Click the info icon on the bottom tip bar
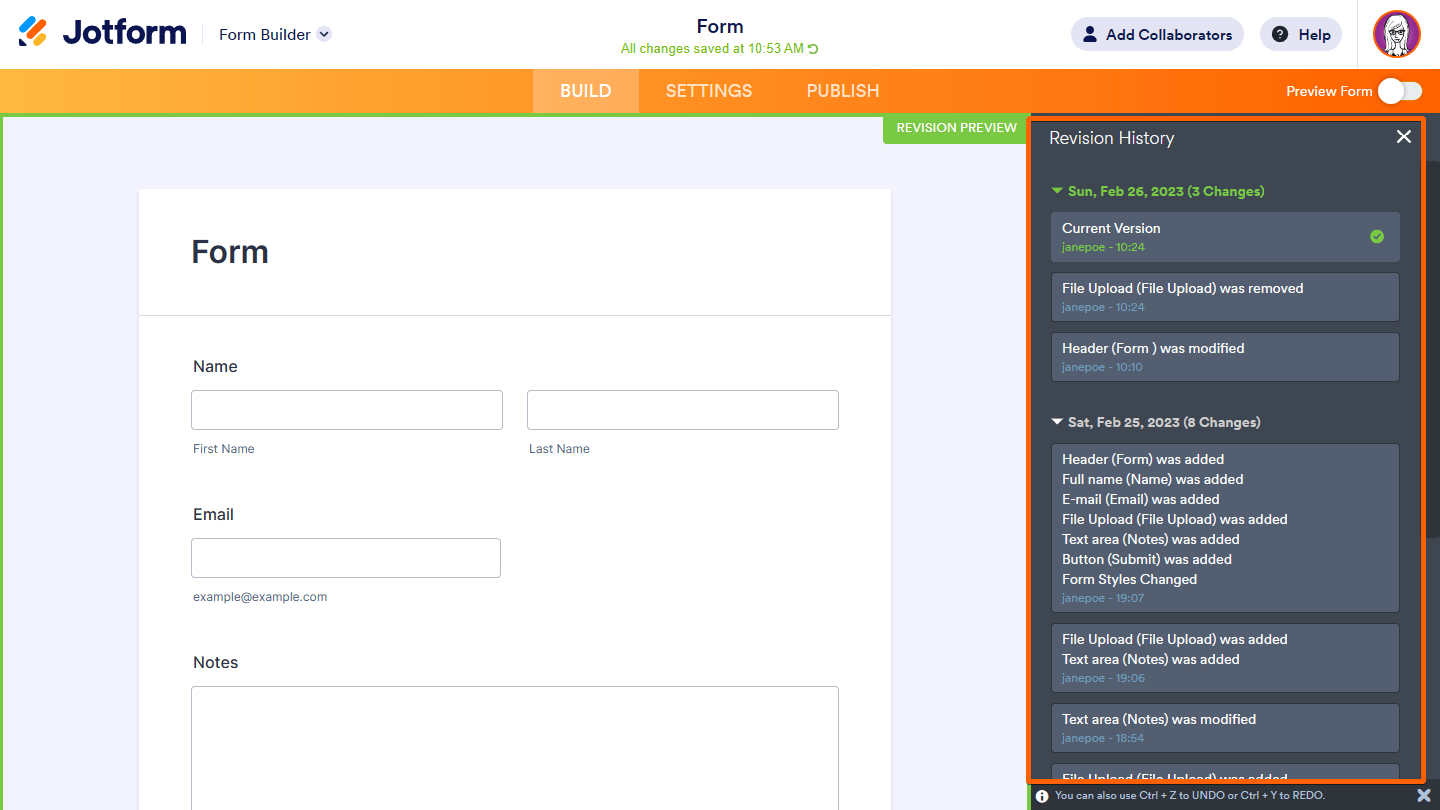 (1042, 795)
